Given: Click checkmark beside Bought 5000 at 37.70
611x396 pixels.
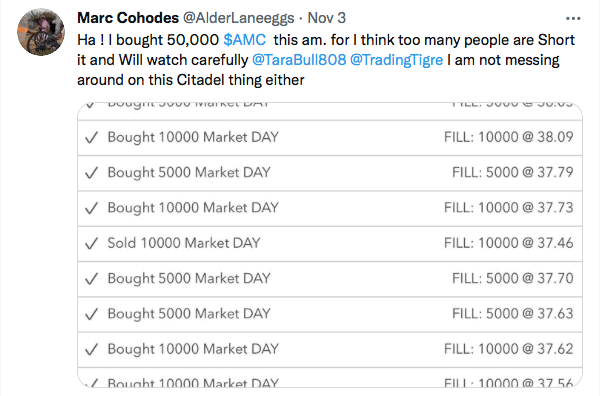Looking at the screenshot, I should click(x=91, y=279).
